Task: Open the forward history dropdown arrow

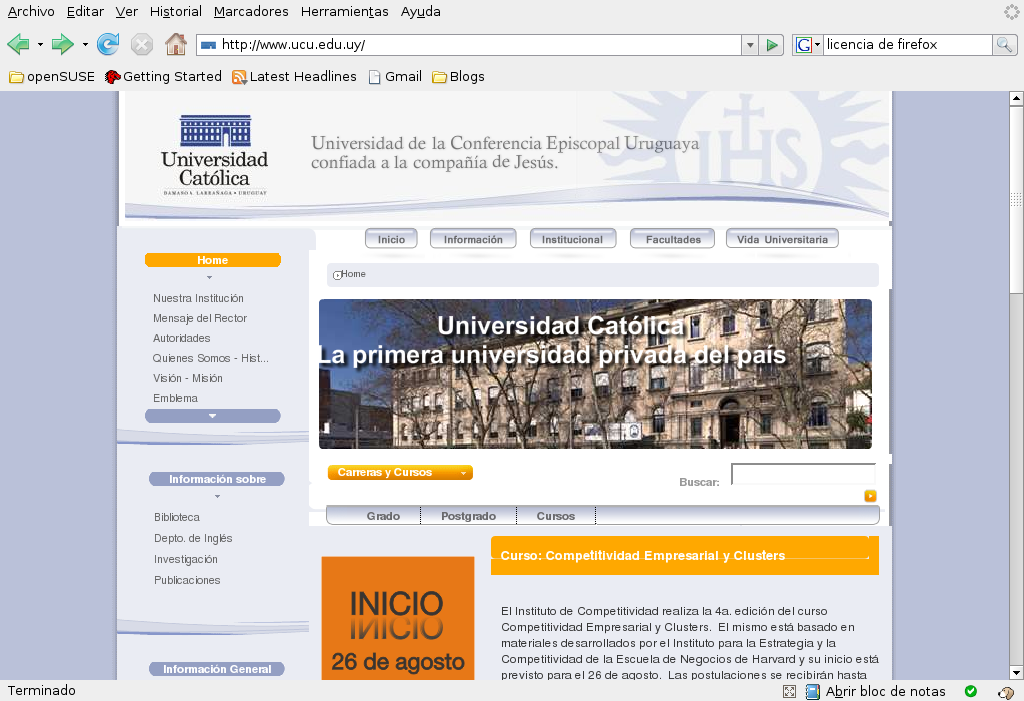Action: pos(85,44)
